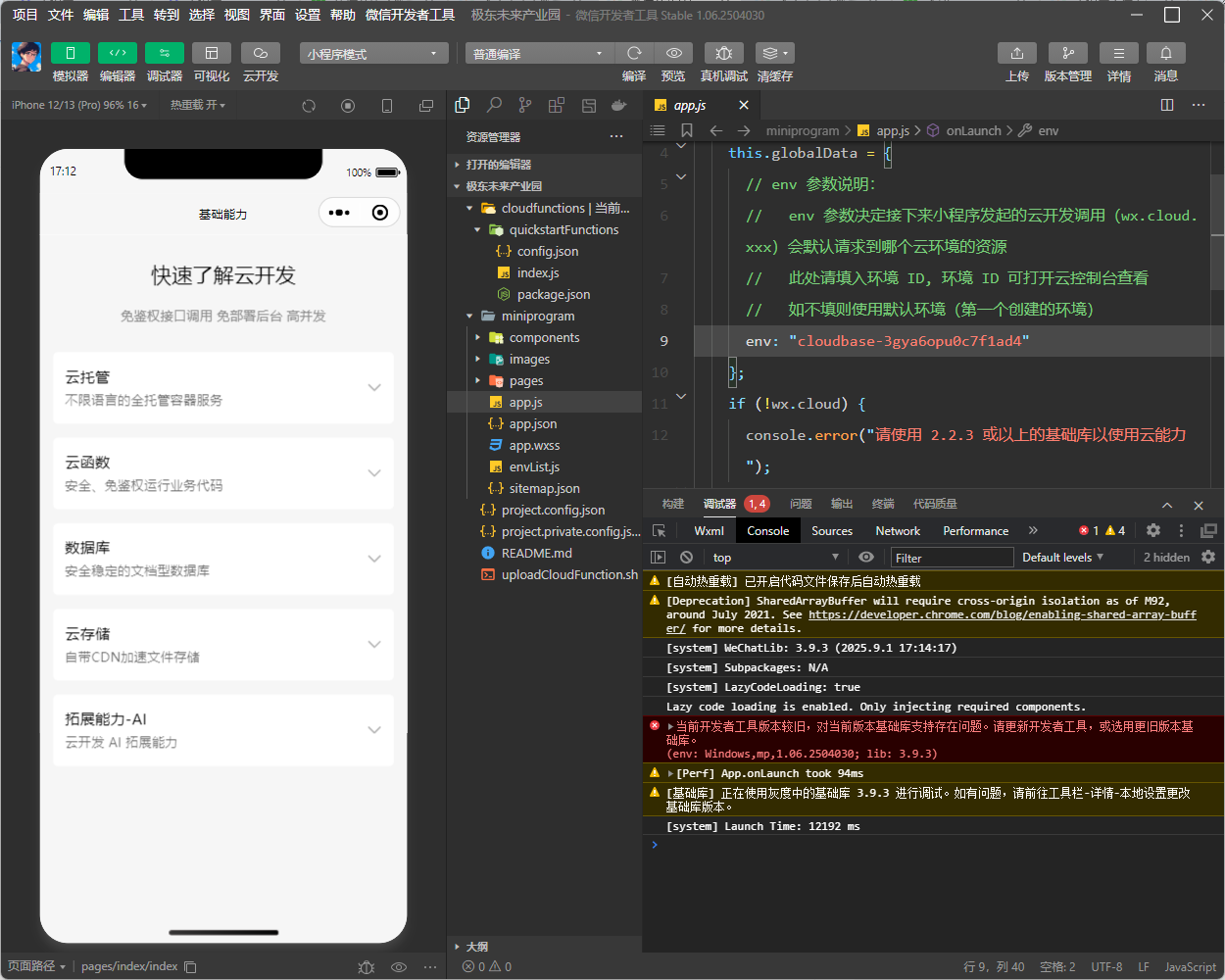
Task: Switch to the 问题 problems tab
Action: [801, 504]
